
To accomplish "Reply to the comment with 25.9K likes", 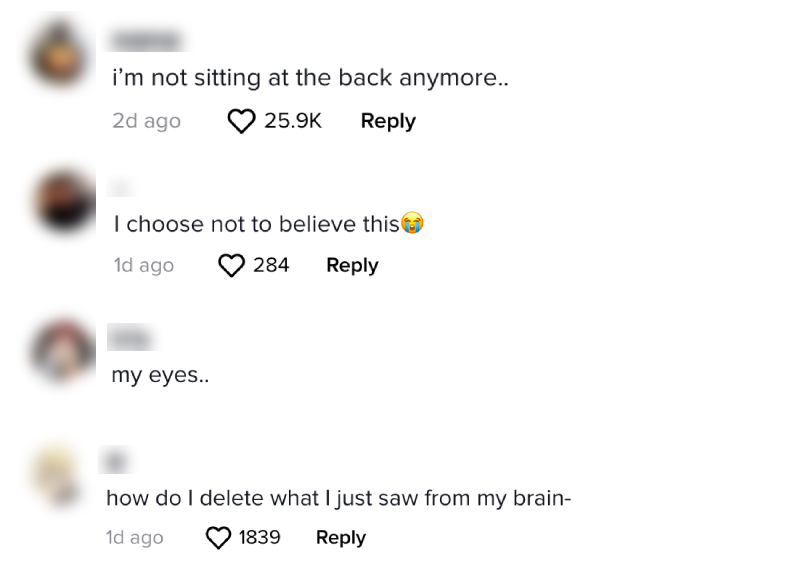I will (x=388, y=121).
